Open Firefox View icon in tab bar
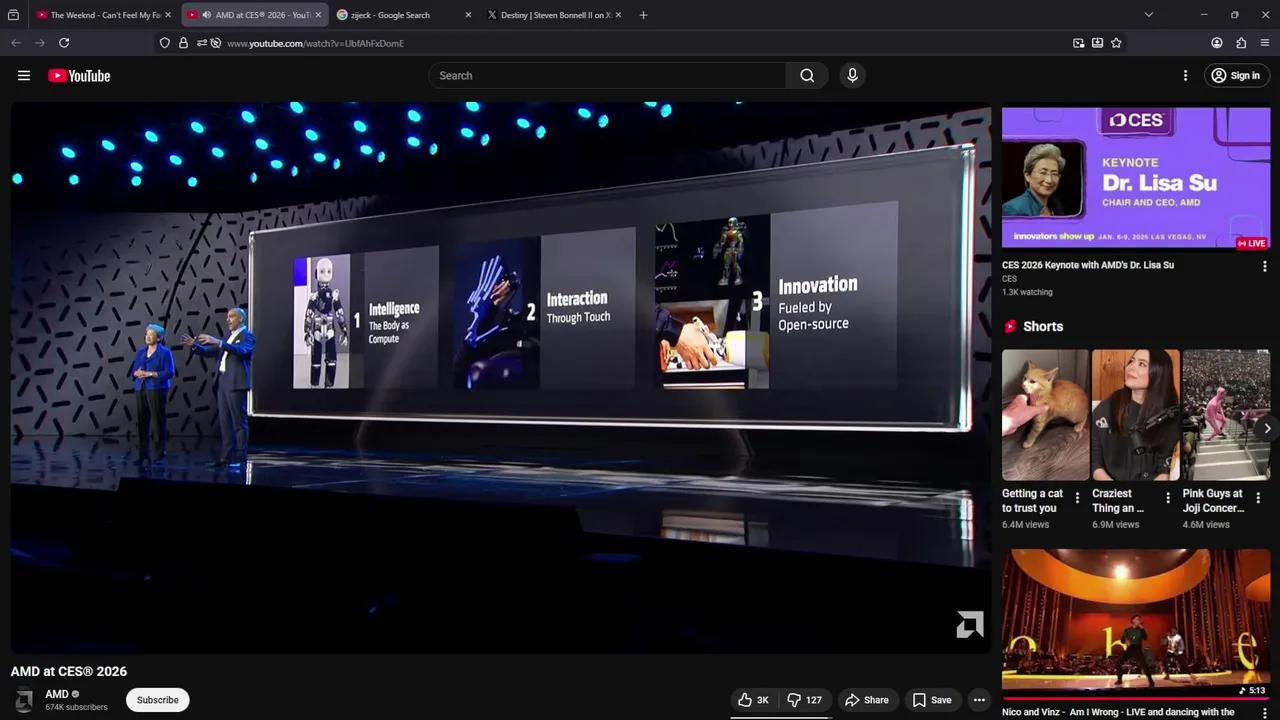 pos(13,15)
